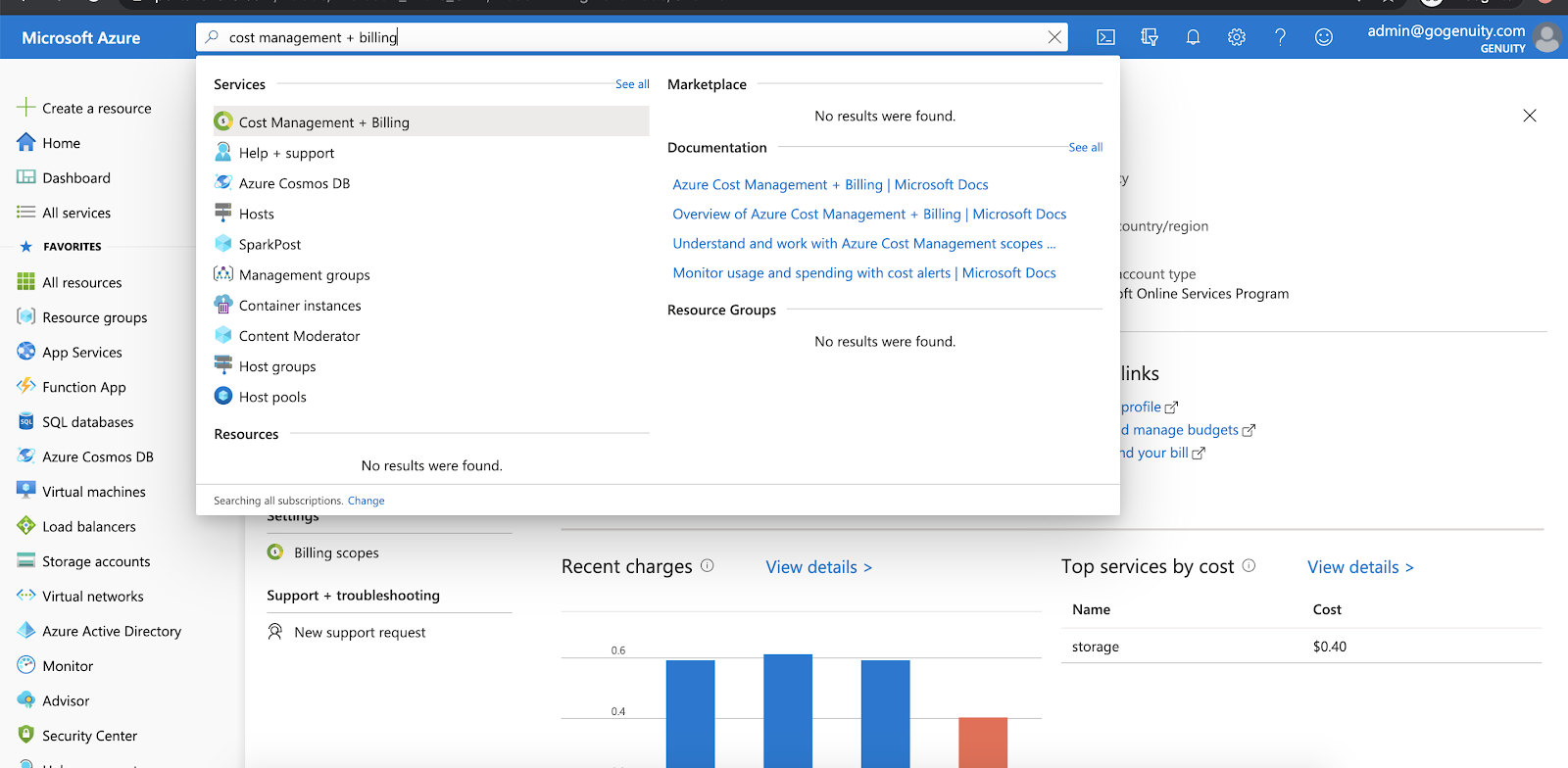This screenshot has height=768, width=1568.
Task: Open Directory + subscription filter icon
Action: click(1150, 37)
